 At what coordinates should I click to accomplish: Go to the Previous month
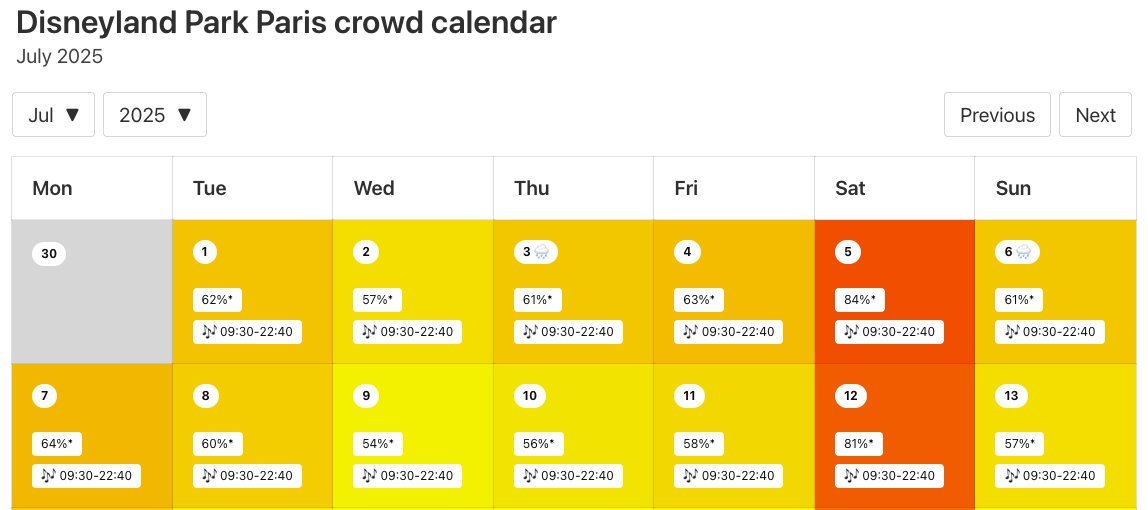(x=997, y=115)
